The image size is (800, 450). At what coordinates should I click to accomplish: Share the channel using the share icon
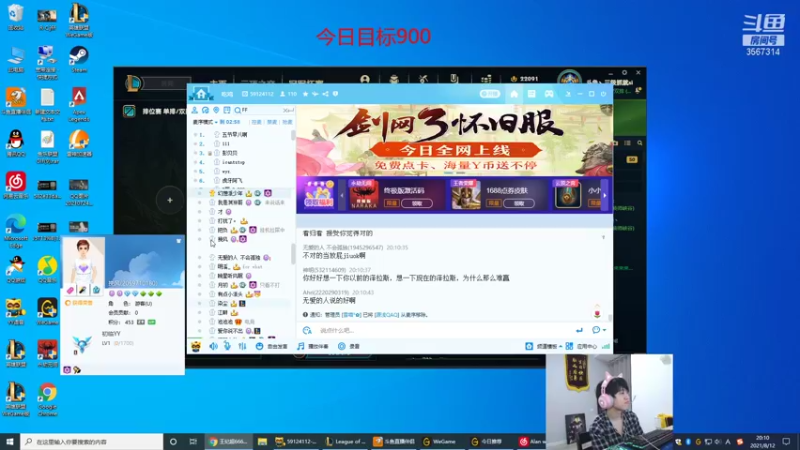pos(325,94)
